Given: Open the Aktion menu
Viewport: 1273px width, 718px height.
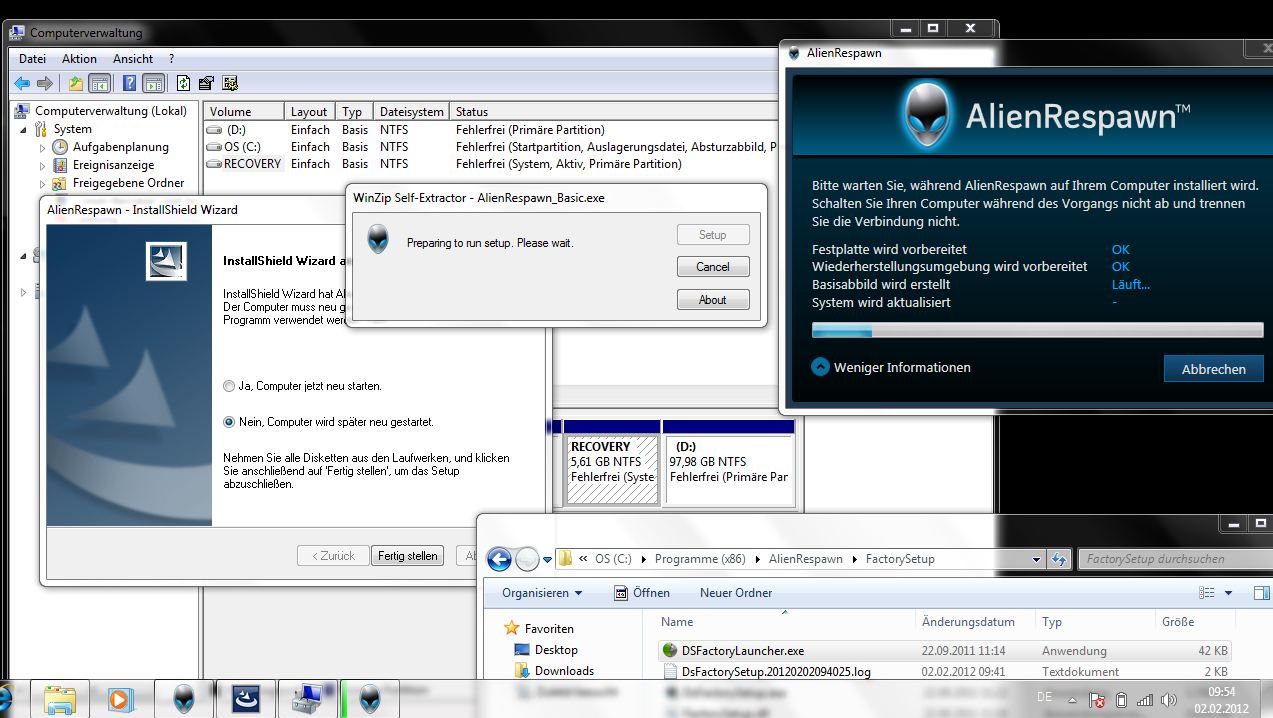Looking at the screenshot, I should coord(79,59).
